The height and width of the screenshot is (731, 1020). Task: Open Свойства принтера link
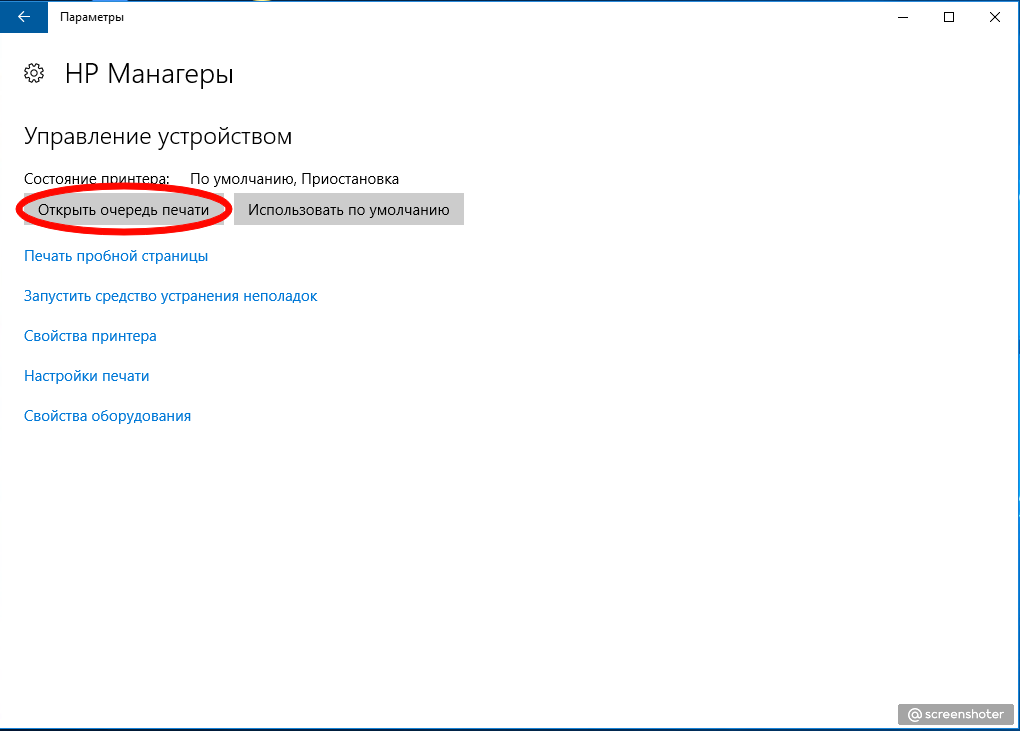(x=90, y=336)
